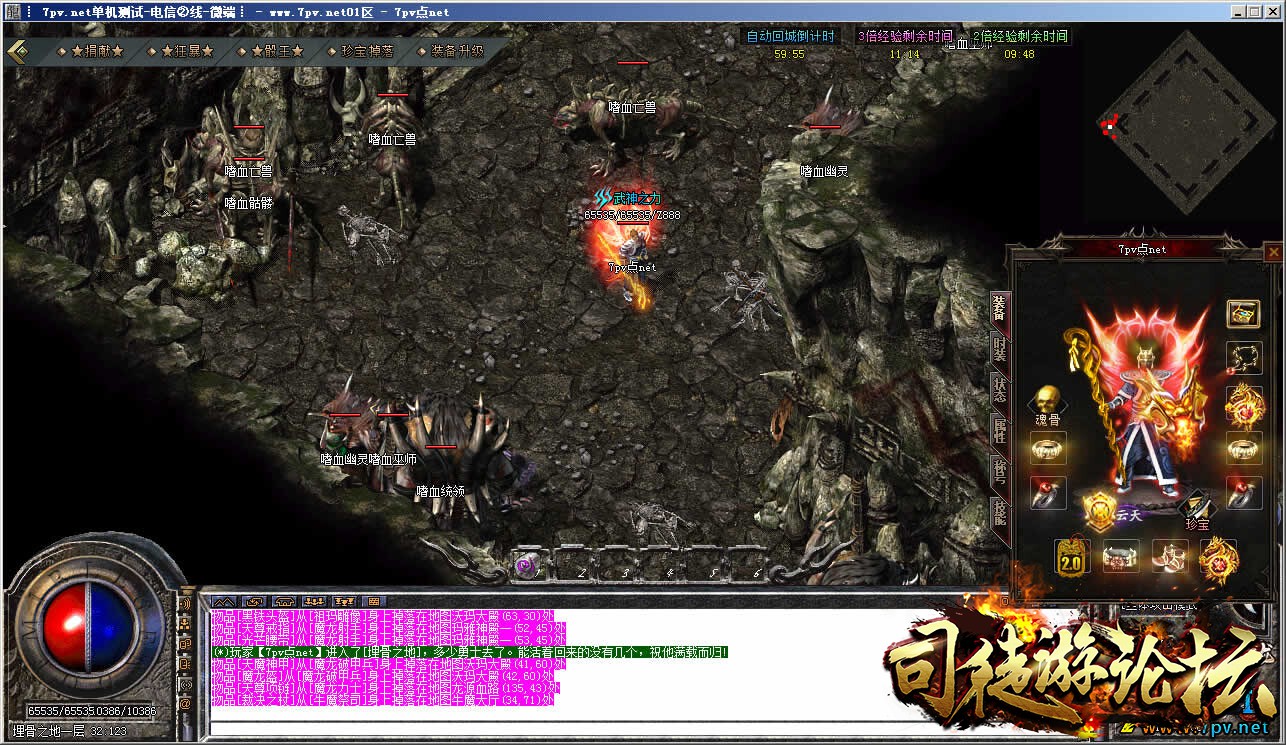Image resolution: width=1286 pixels, height=745 pixels.
Task: Click the 2倍经验剩余时间 label
Action: pyautogui.click(x=1019, y=36)
